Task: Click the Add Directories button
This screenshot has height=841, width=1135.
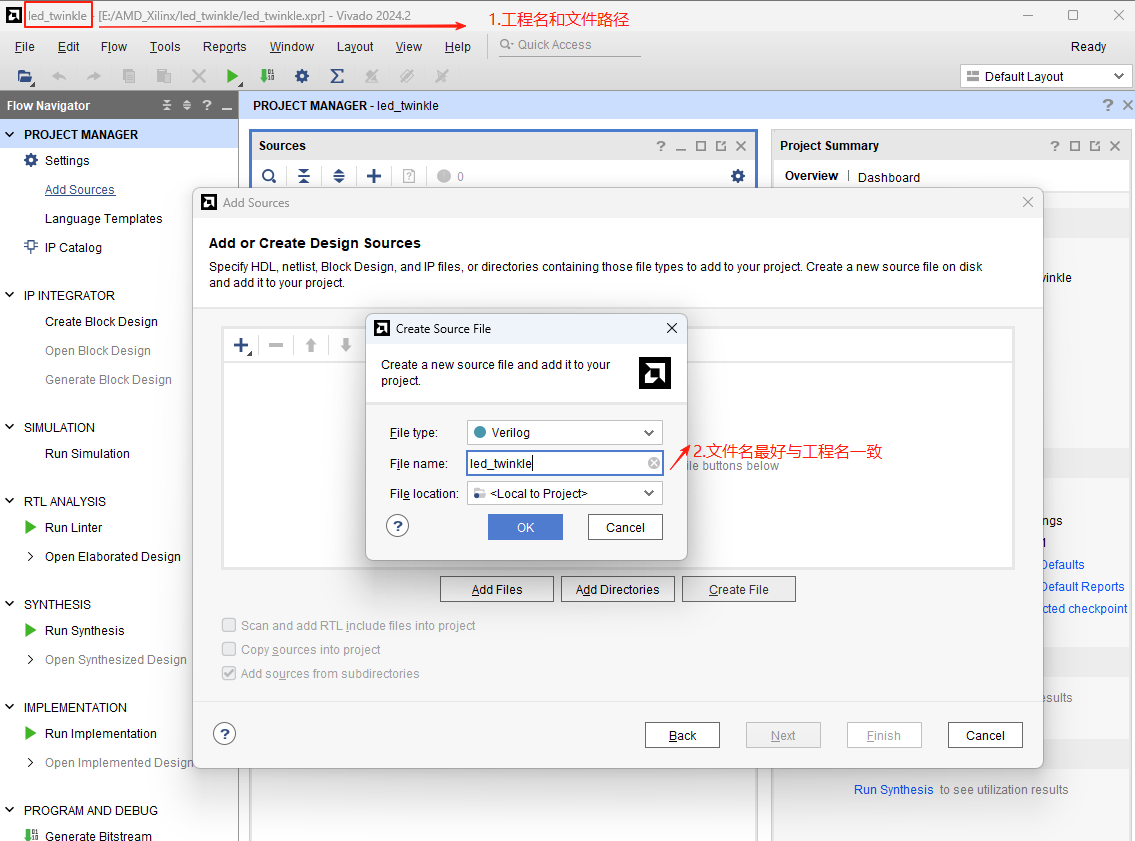Action: (x=617, y=589)
